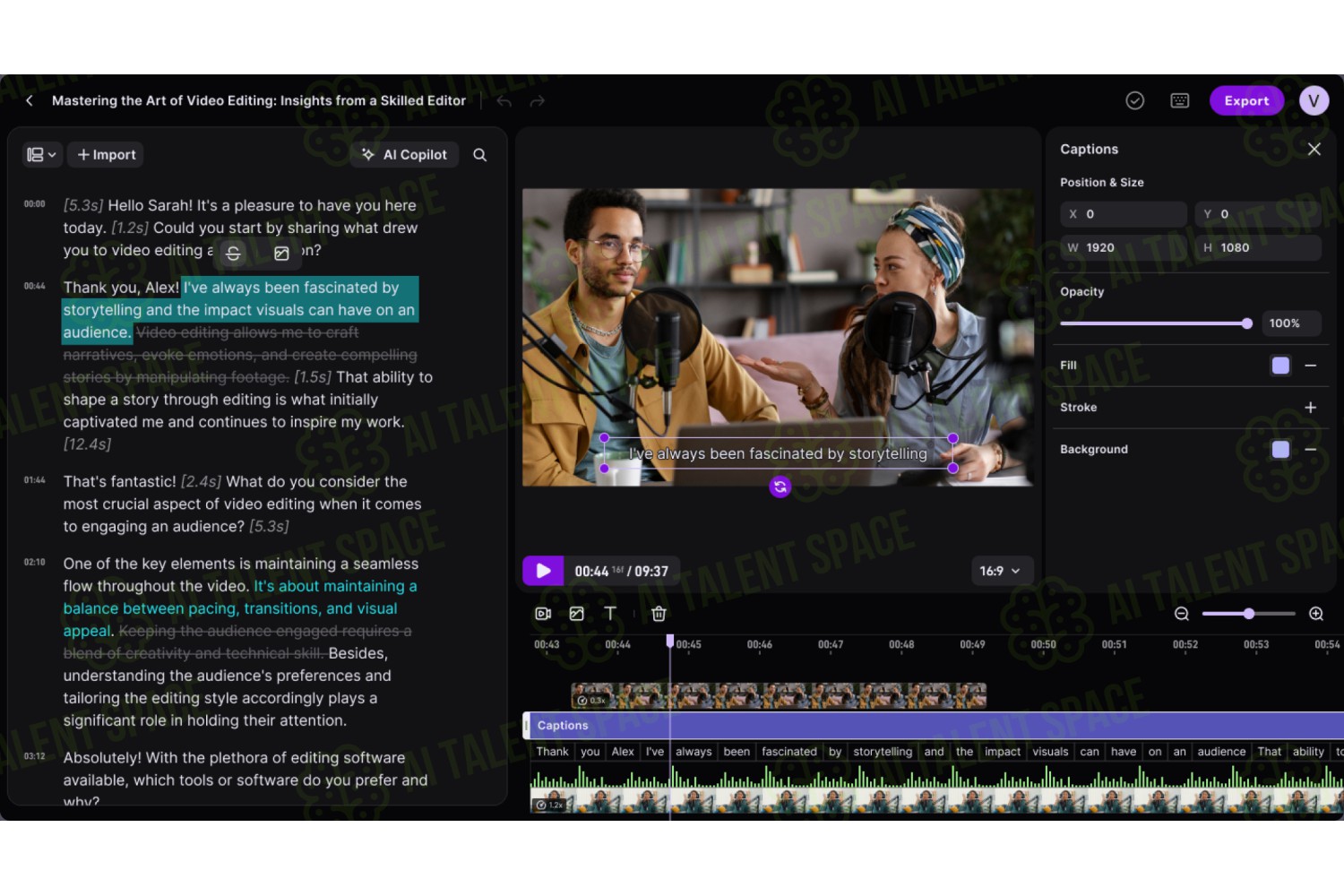1344x896 pixels.
Task: Click the add text T icon
Action: click(x=610, y=614)
